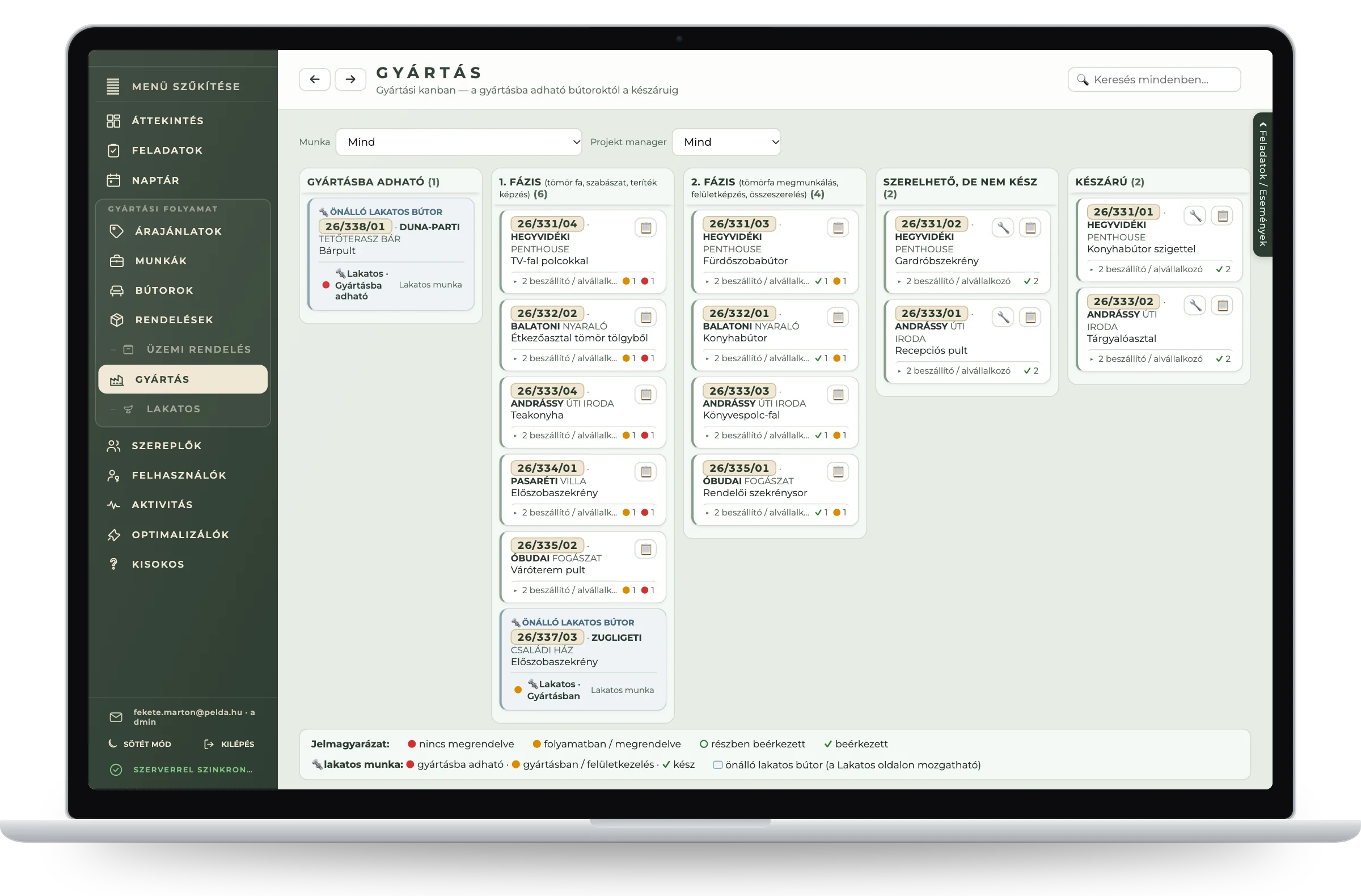Go to Feladatok menu item

183,150
